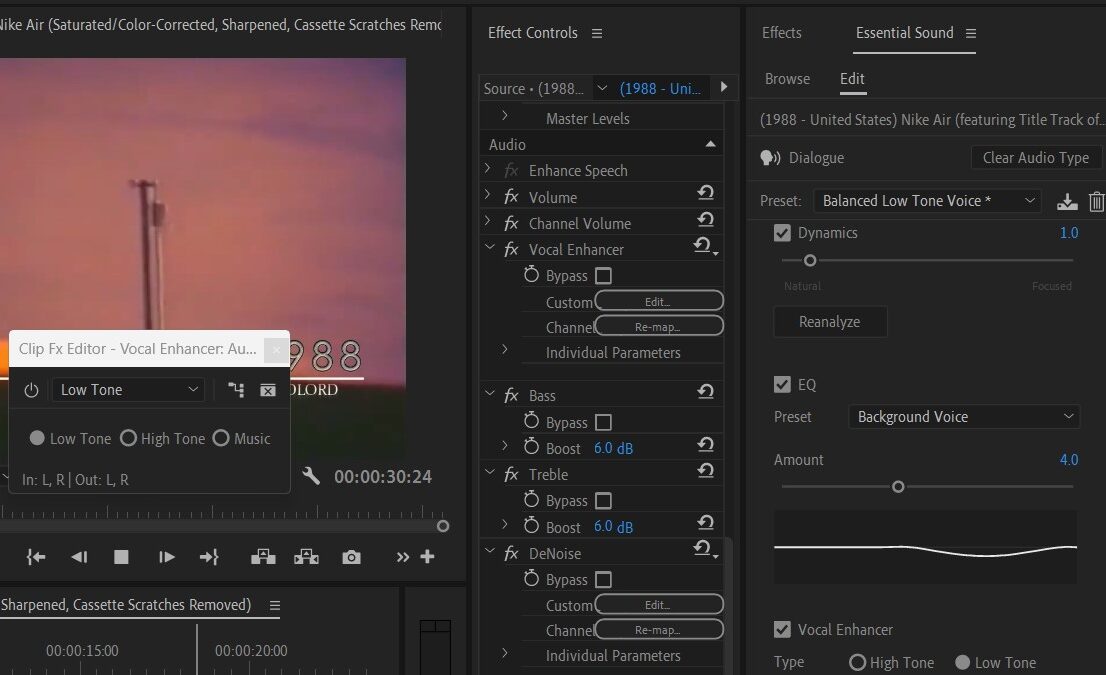Open timeline sequence panel menu
This screenshot has width=1106, height=675.
coord(275,605)
